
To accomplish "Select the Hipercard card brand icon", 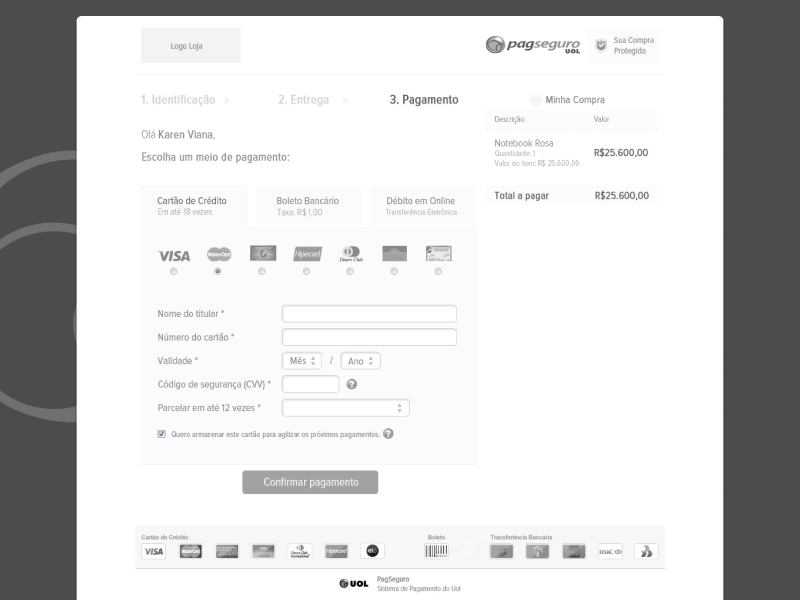I will click(x=305, y=255).
